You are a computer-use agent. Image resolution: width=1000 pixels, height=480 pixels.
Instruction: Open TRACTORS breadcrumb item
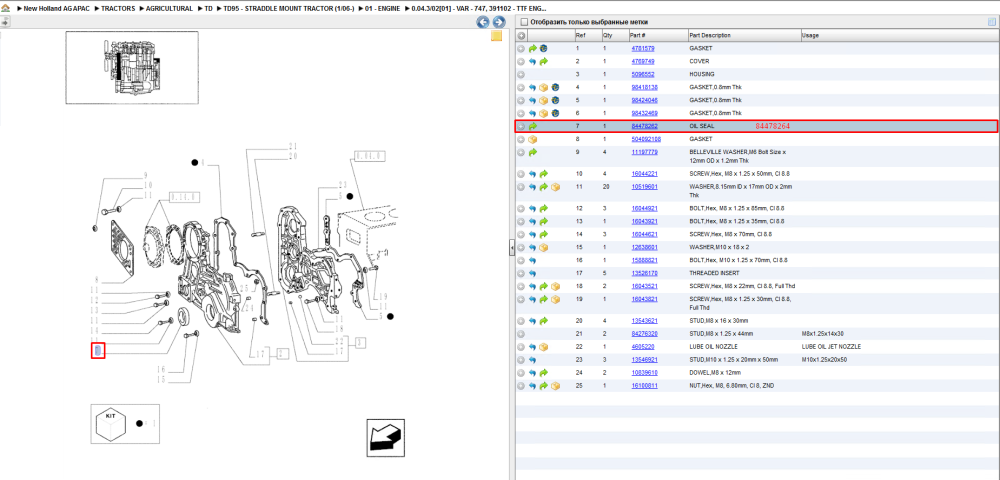[117, 9]
